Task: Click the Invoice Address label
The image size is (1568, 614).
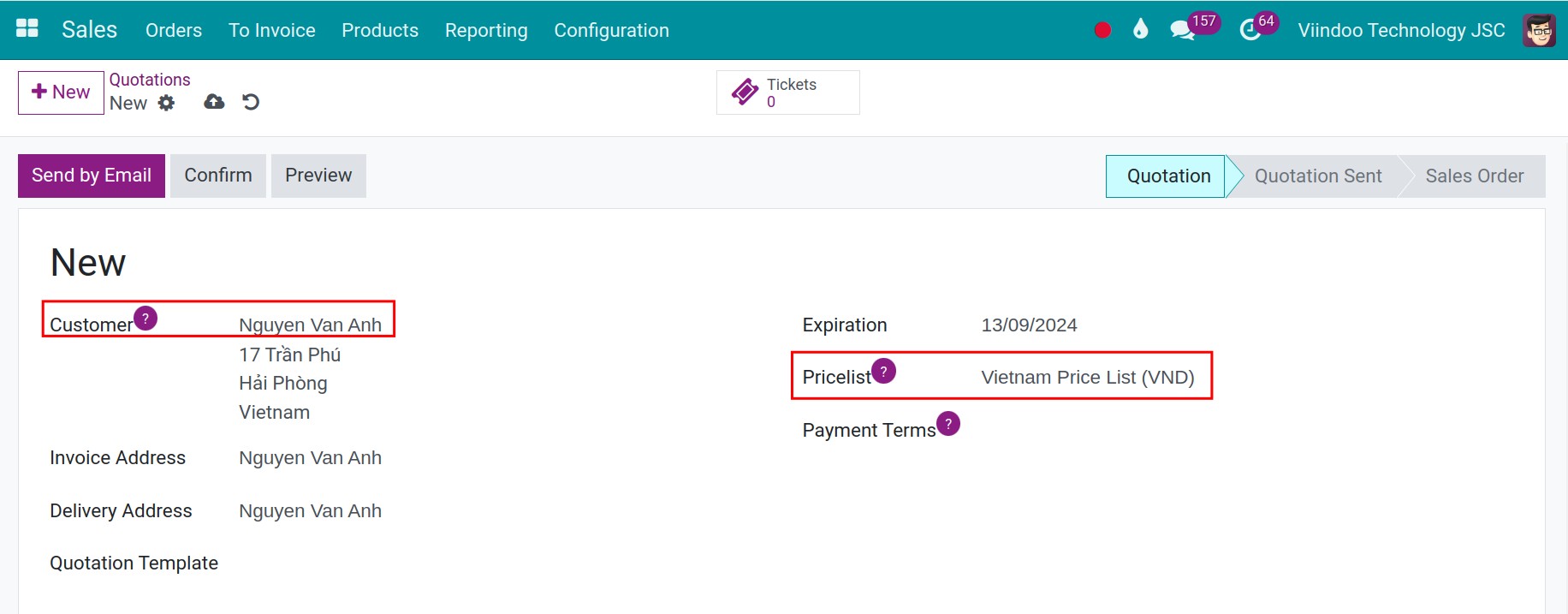Action: (118, 458)
